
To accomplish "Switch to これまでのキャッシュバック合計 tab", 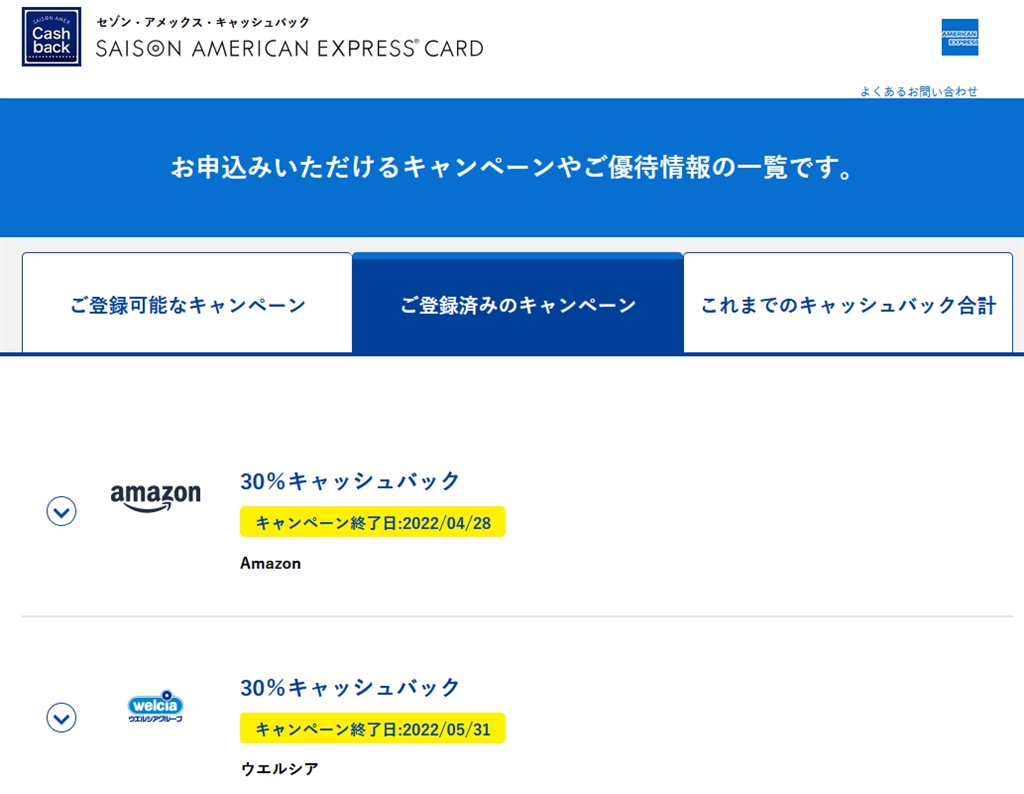I will click(848, 305).
